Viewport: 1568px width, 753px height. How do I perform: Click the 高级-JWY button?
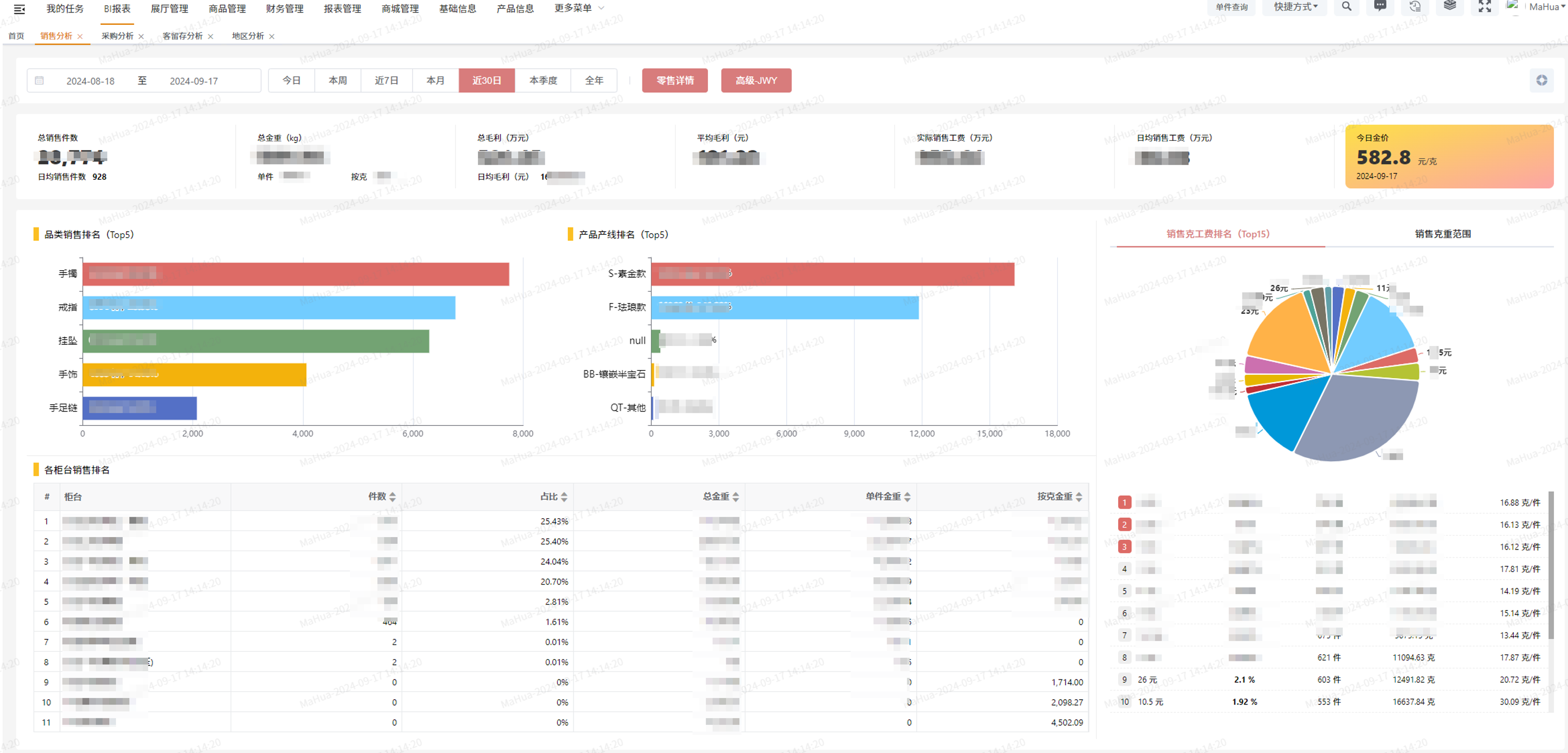point(755,80)
